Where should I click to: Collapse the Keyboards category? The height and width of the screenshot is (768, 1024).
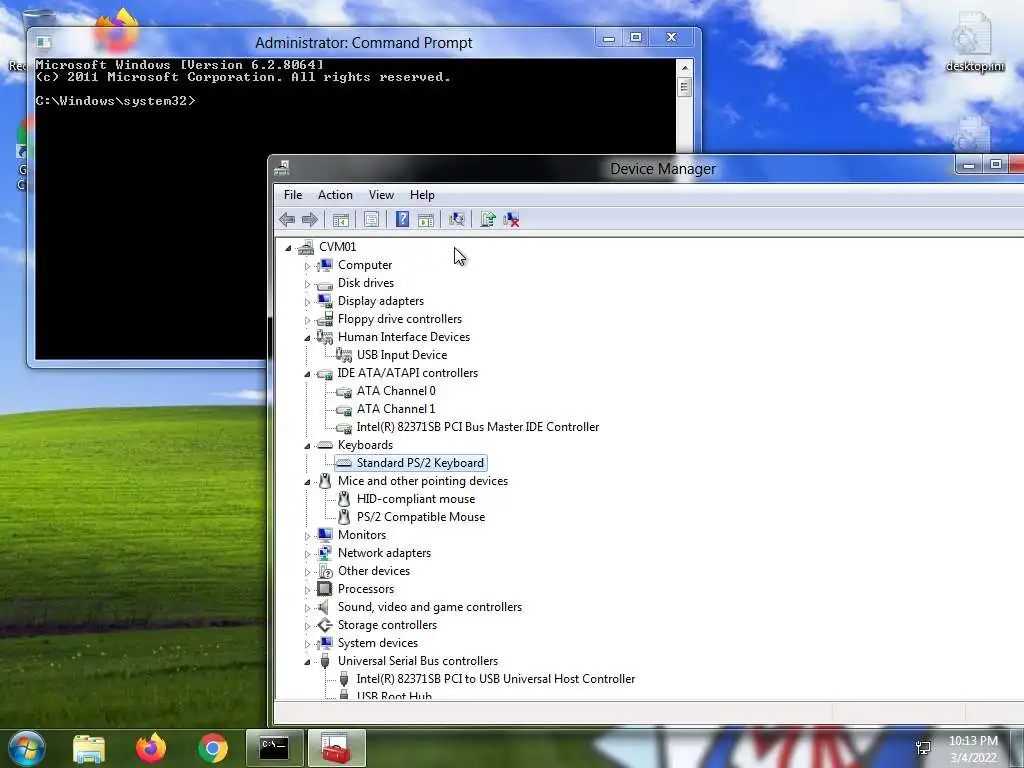pos(307,446)
